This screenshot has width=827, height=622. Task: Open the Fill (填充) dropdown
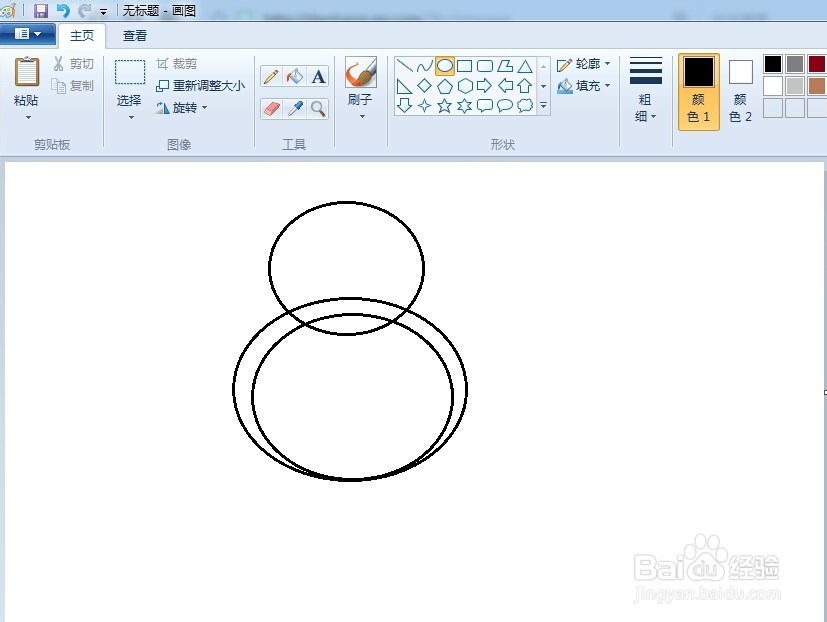point(584,85)
